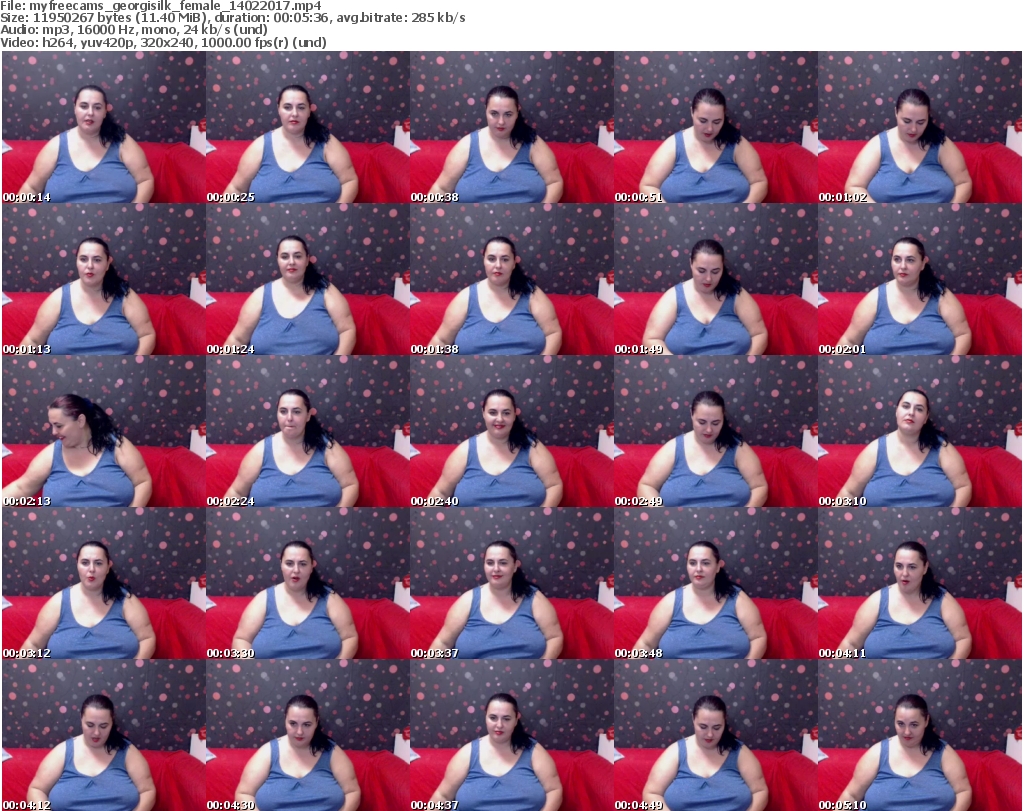Select the thumbnail stamped 00:00:51
1024x811 pixels.
(x=716, y=127)
